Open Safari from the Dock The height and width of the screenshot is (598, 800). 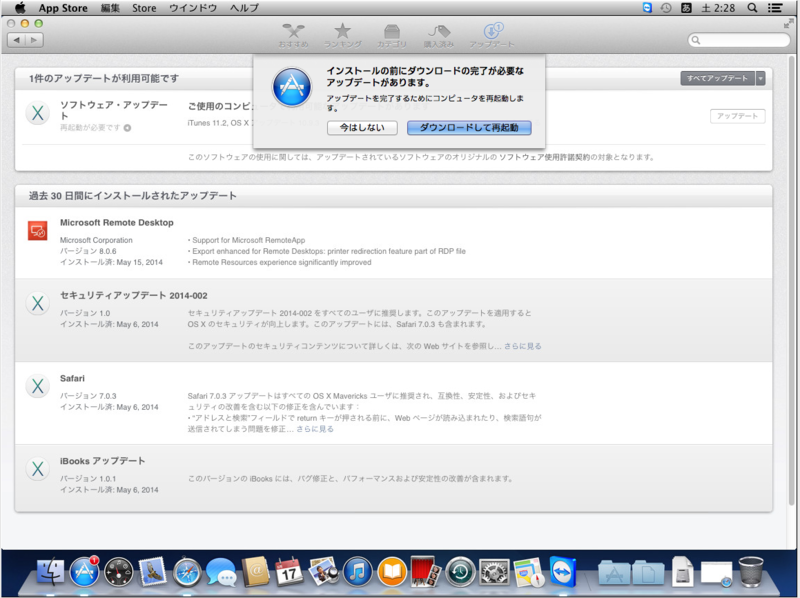coord(187,571)
